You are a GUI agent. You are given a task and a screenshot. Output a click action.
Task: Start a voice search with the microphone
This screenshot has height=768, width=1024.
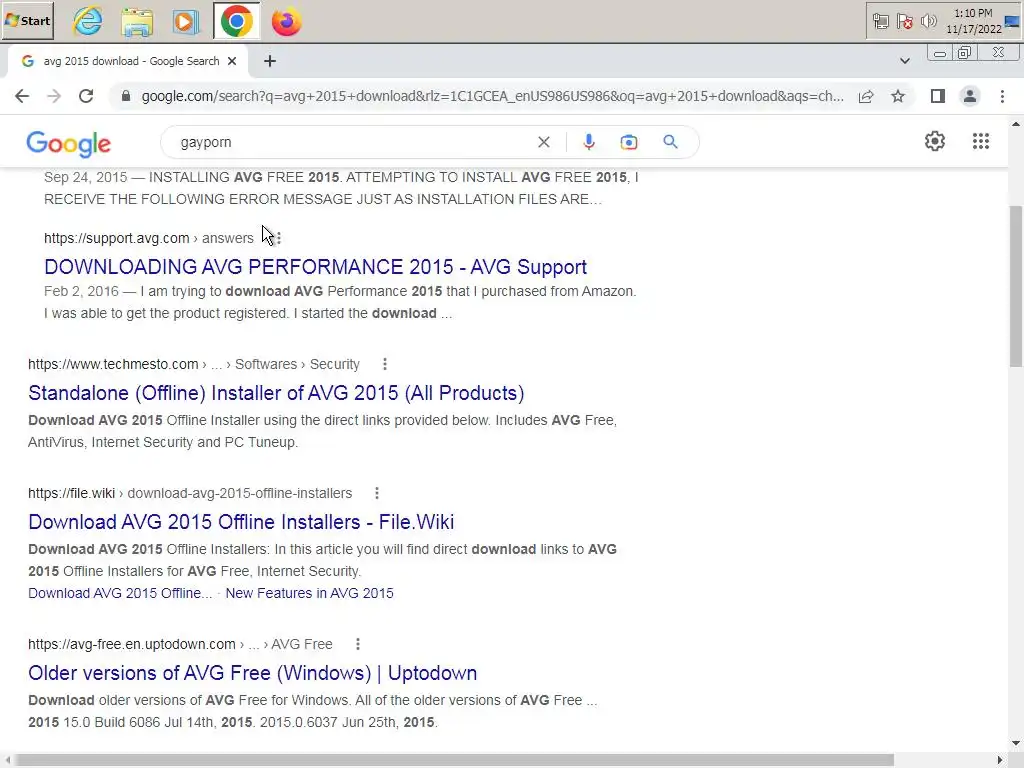pos(589,142)
